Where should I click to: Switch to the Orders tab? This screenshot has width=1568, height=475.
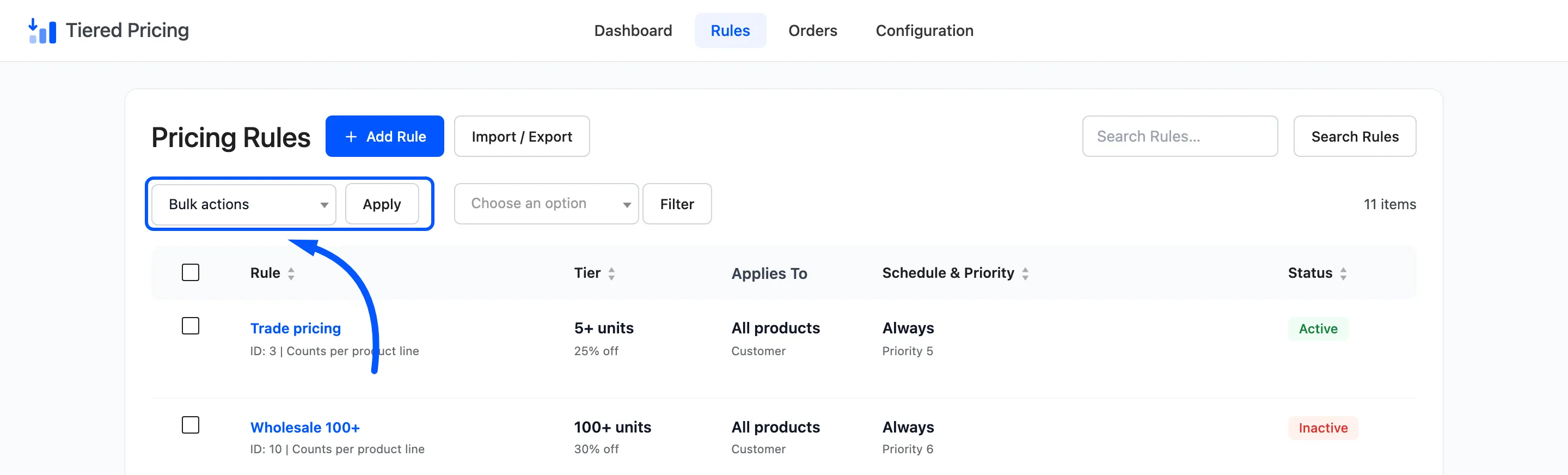click(x=813, y=31)
